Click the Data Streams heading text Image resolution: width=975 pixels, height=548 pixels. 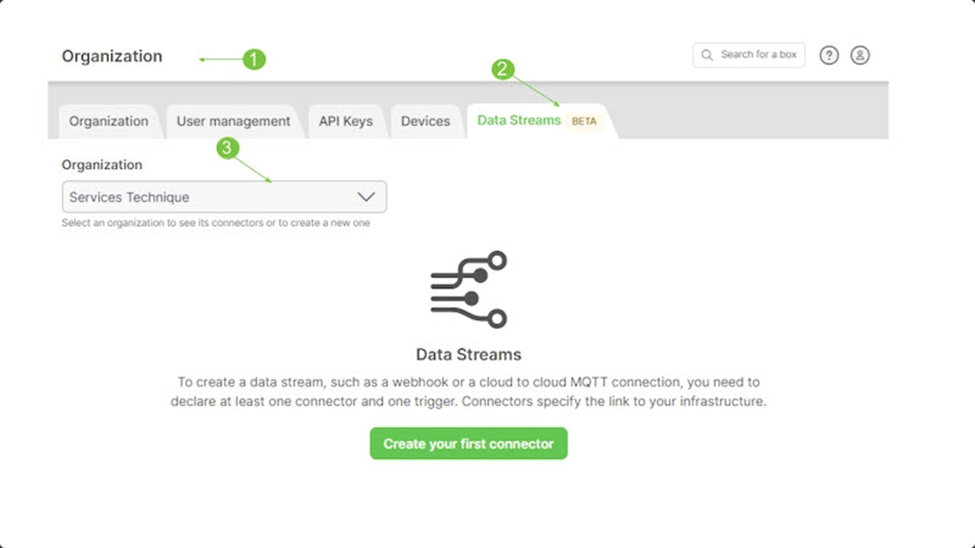468,354
